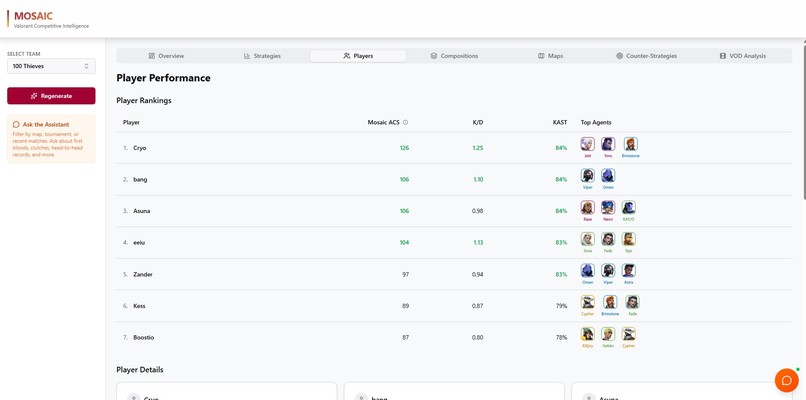Click eeiu's K/D value 1.13

pyautogui.click(x=478, y=243)
